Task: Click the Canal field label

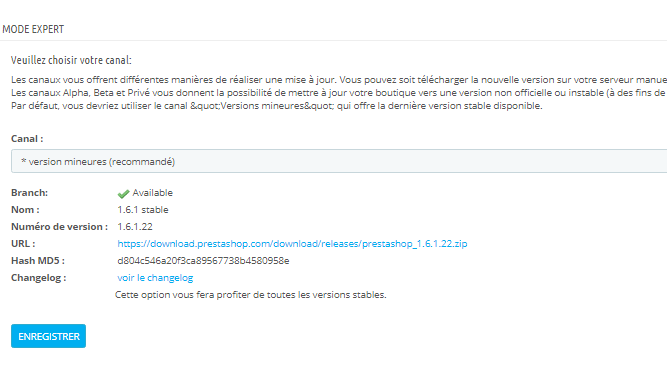Action: coord(27,139)
